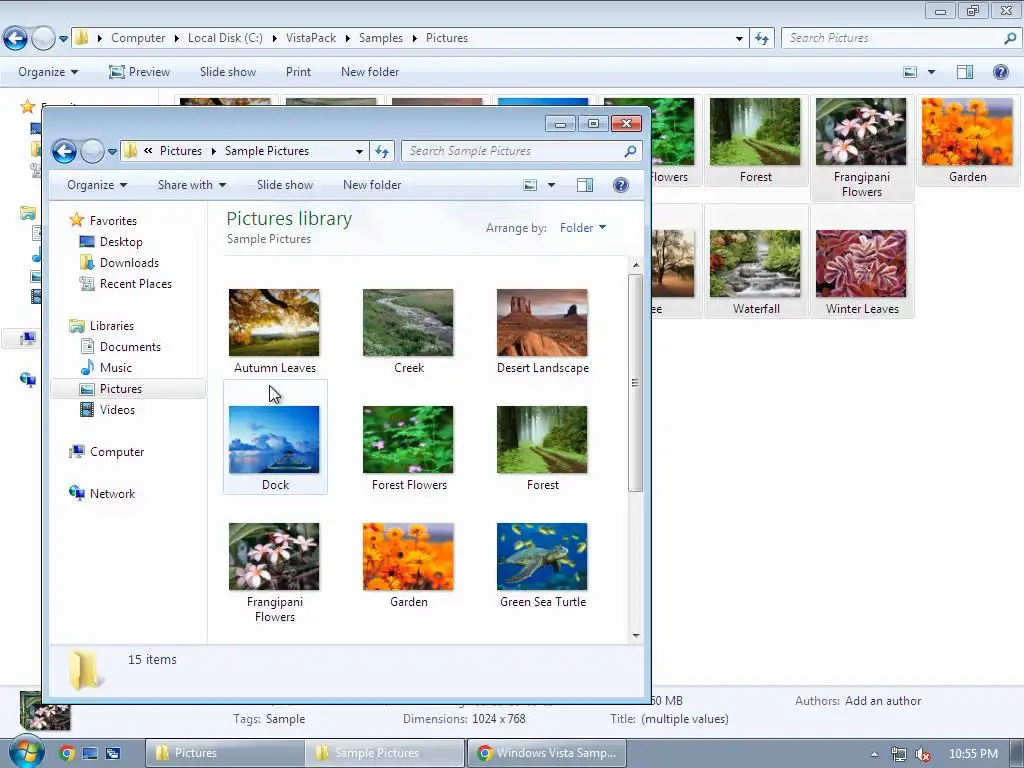The image size is (1024, 768).
Task: Go back in Sample Pictures window
Action: tap(64, 152)
